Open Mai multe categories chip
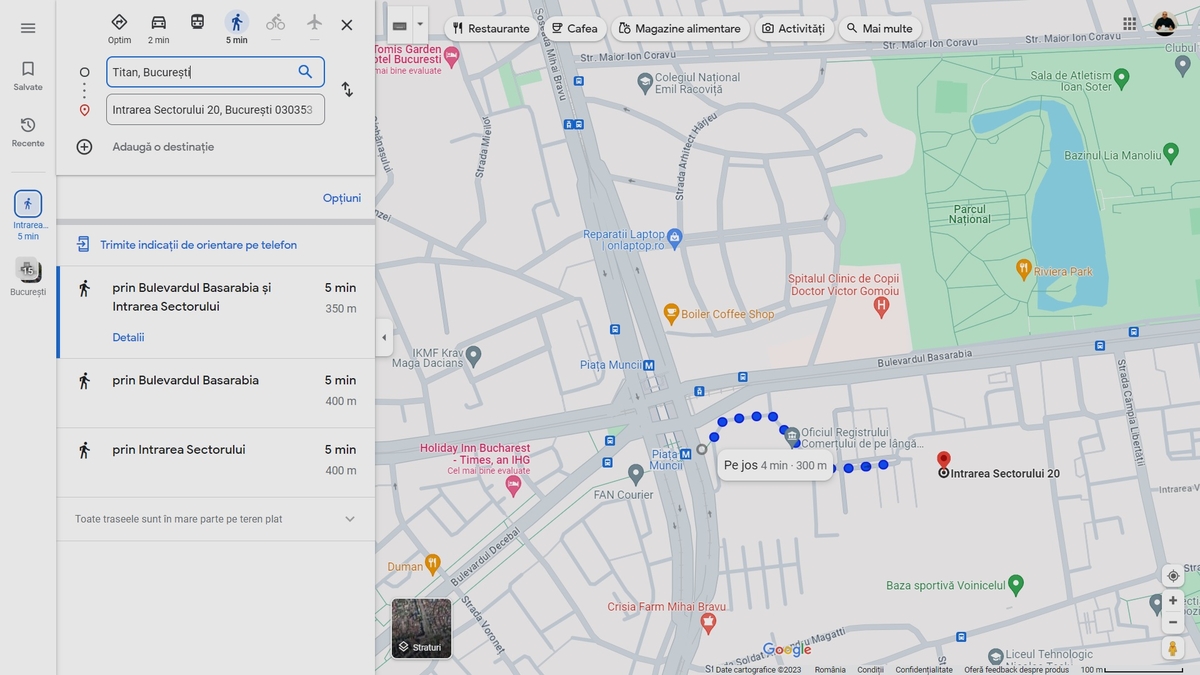The width and height of the screenshot is (1200, 675). coord(879,28)
